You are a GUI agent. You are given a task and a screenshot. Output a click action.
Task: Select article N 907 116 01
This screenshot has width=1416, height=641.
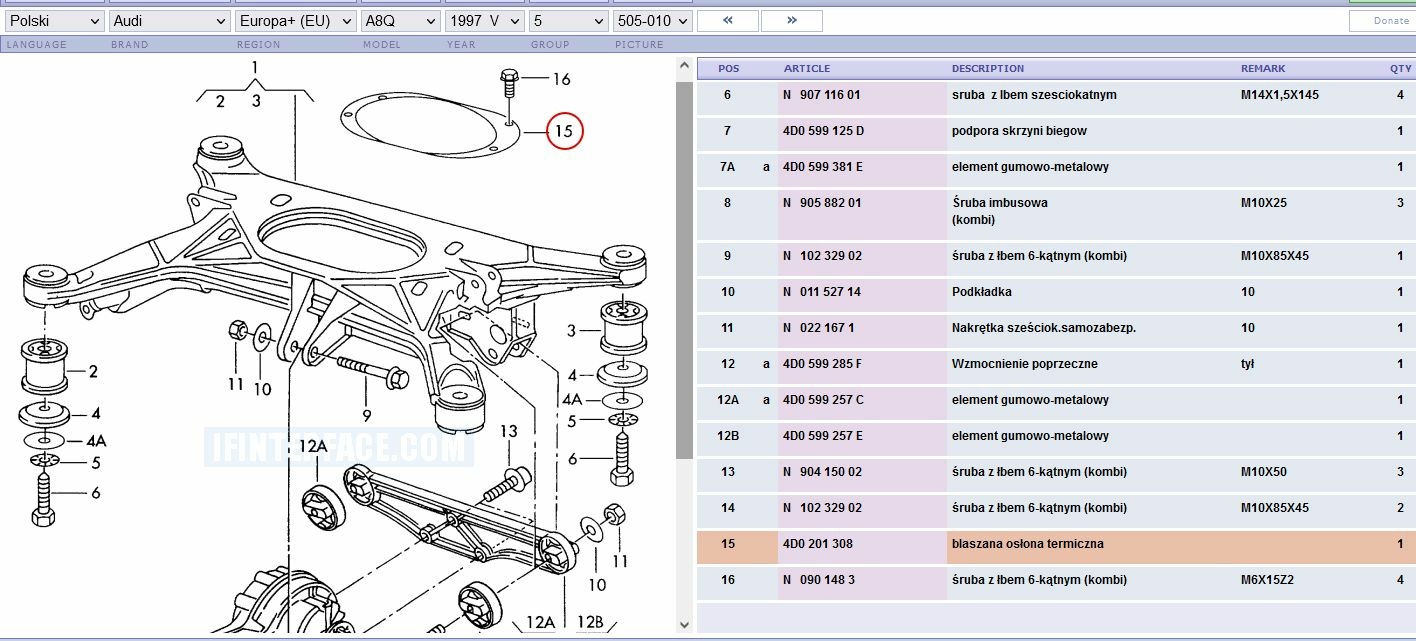[x=821, y=95]
